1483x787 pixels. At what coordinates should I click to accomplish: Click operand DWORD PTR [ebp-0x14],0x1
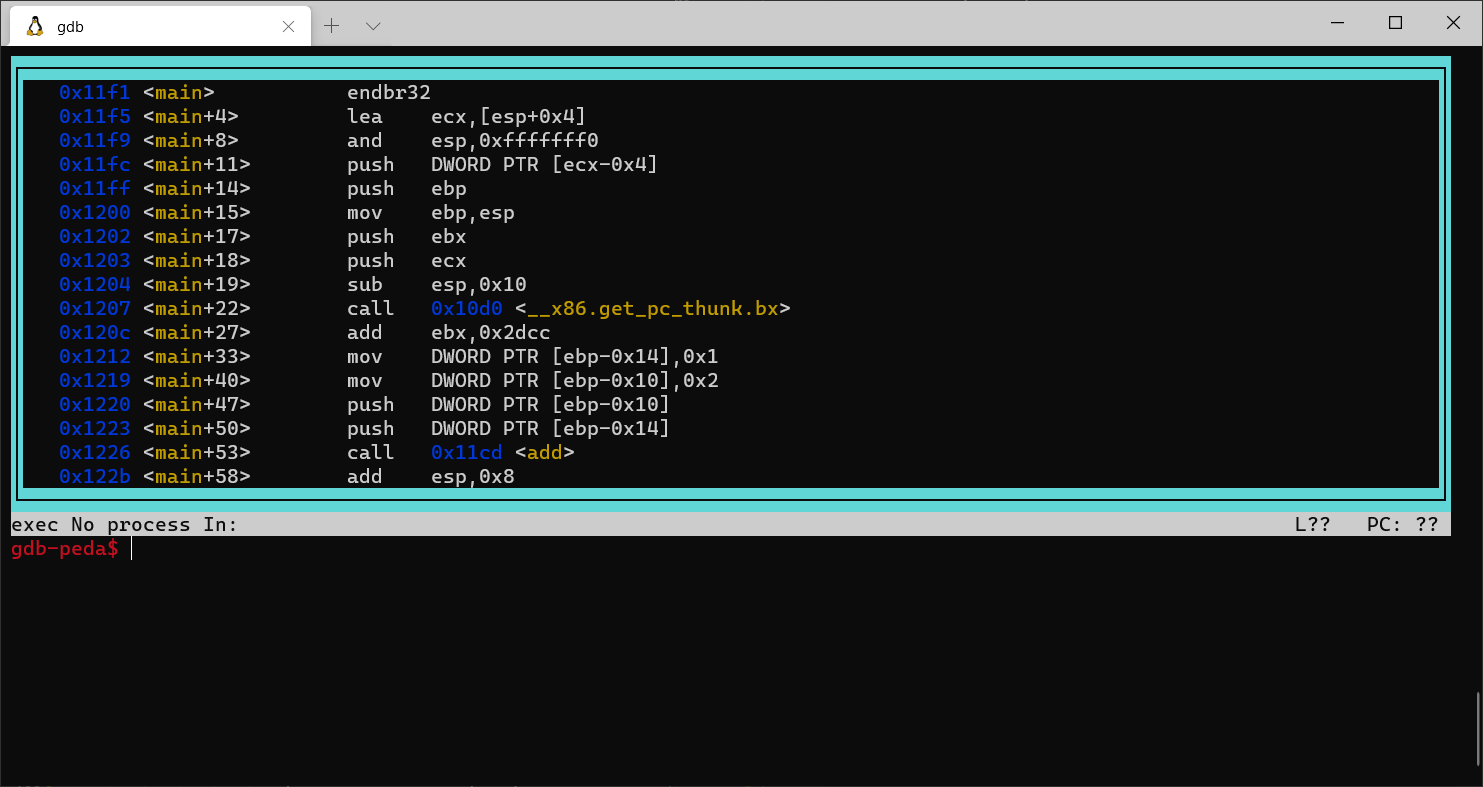(x=575, y=356)
